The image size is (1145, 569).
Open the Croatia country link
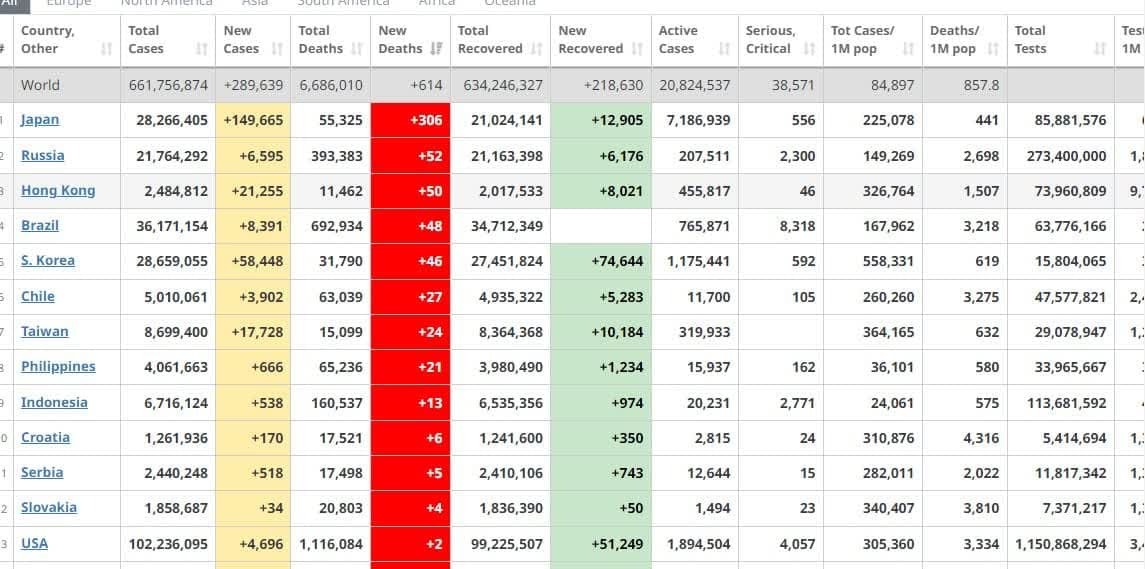pos(45,438)
